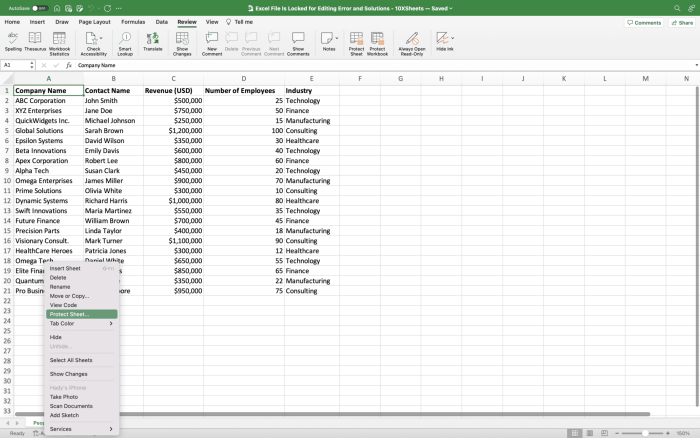Open the Thesaurus tool
700x438 pixels.
coord(35,40)
